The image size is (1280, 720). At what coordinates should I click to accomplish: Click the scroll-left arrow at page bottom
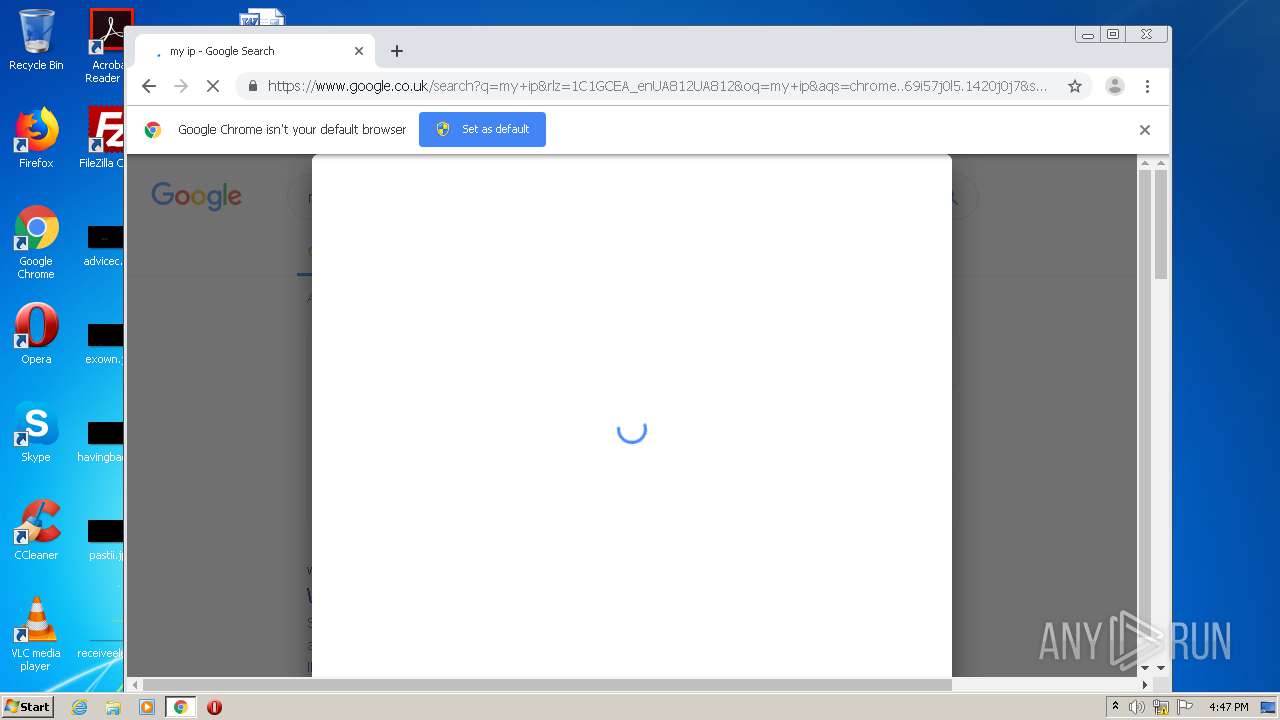(136, 685)
